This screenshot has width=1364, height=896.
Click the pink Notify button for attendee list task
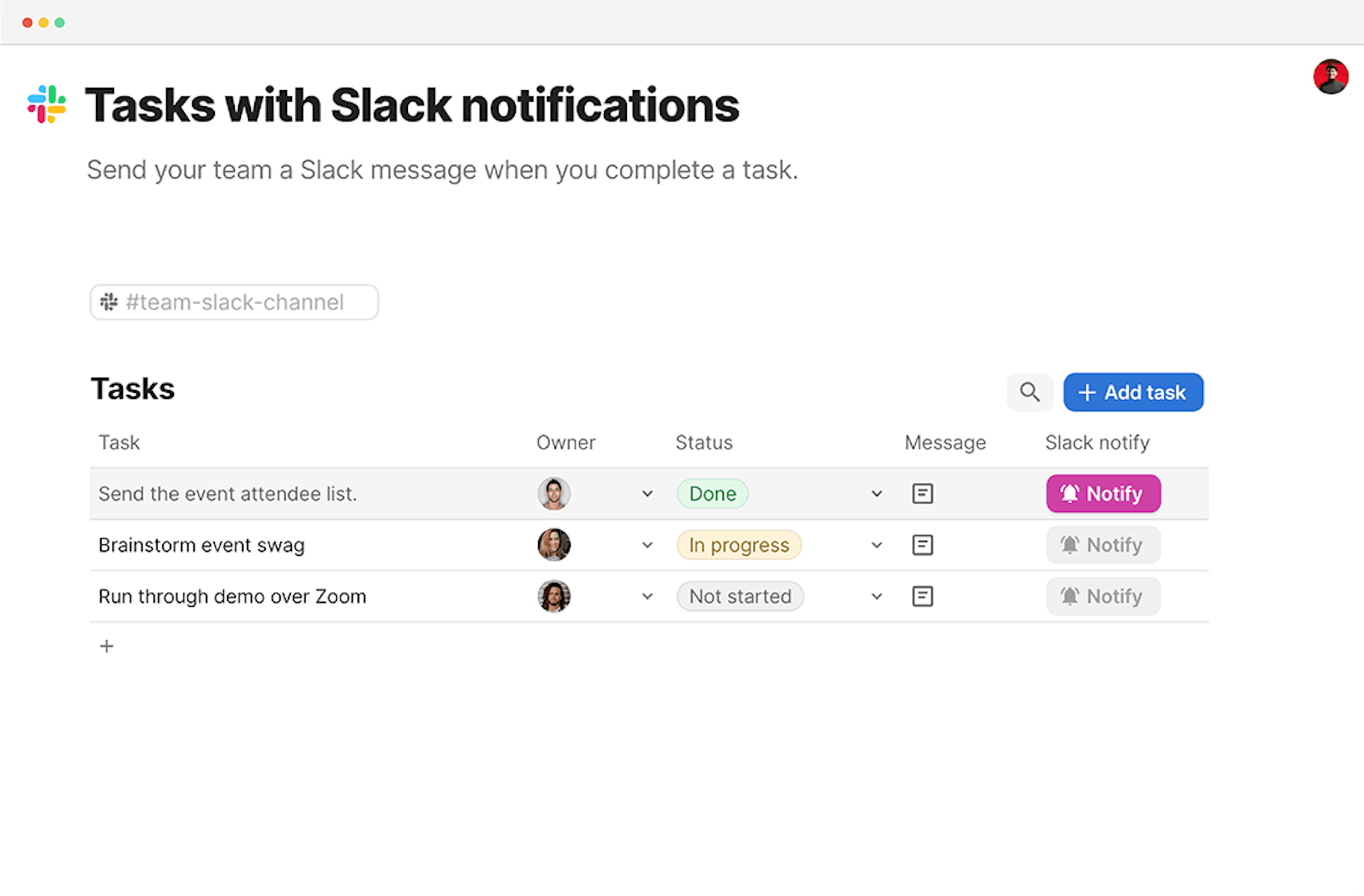[x=1103, y=494]
